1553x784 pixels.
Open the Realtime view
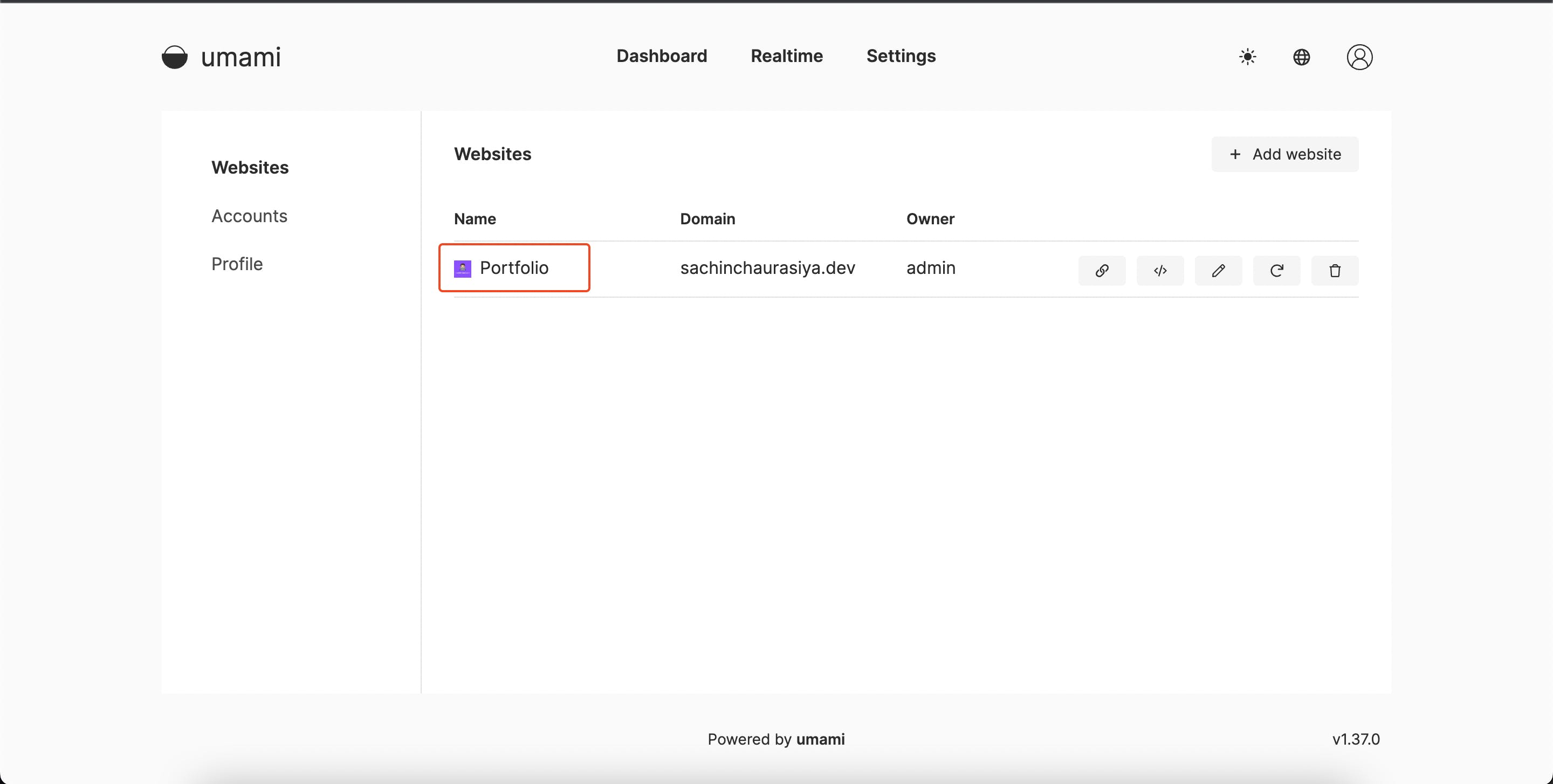[786, 56]
